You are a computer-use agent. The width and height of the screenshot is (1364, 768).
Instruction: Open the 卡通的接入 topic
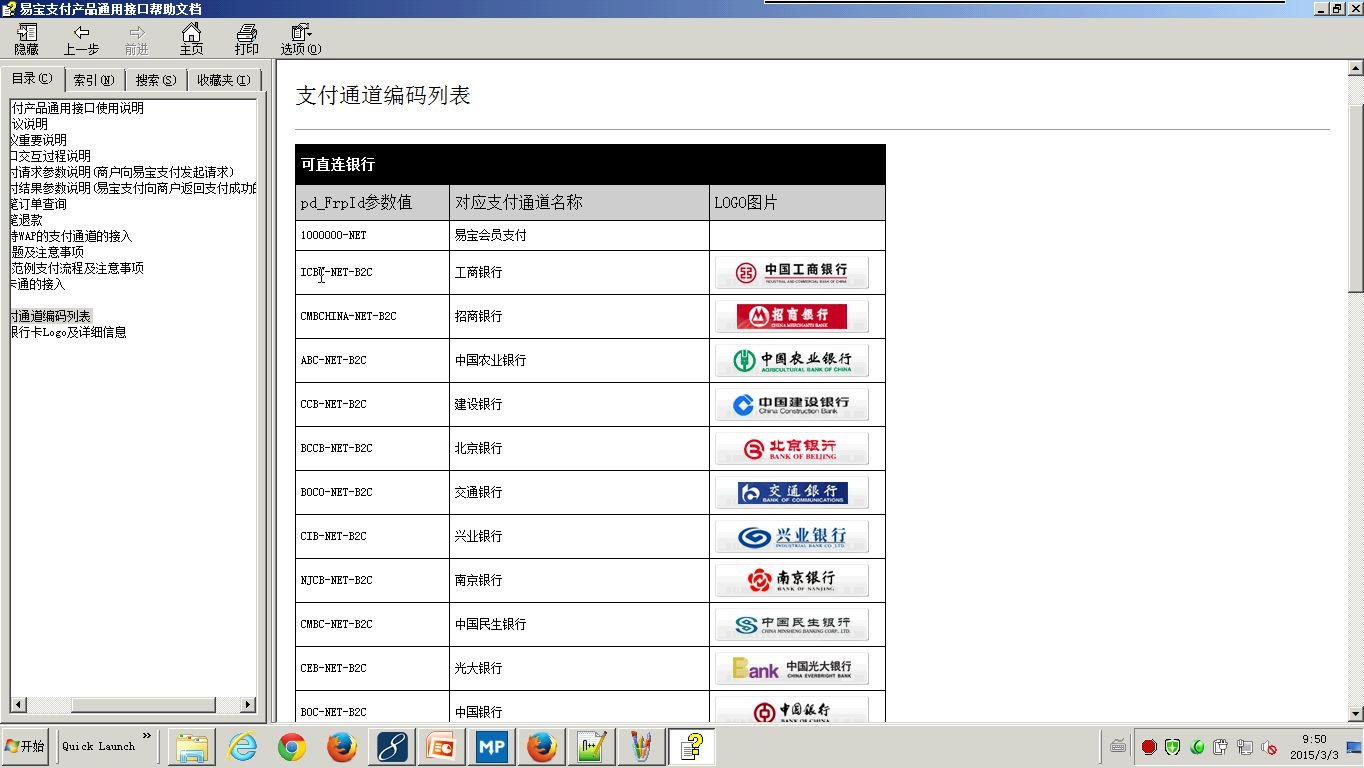[38, 284]
